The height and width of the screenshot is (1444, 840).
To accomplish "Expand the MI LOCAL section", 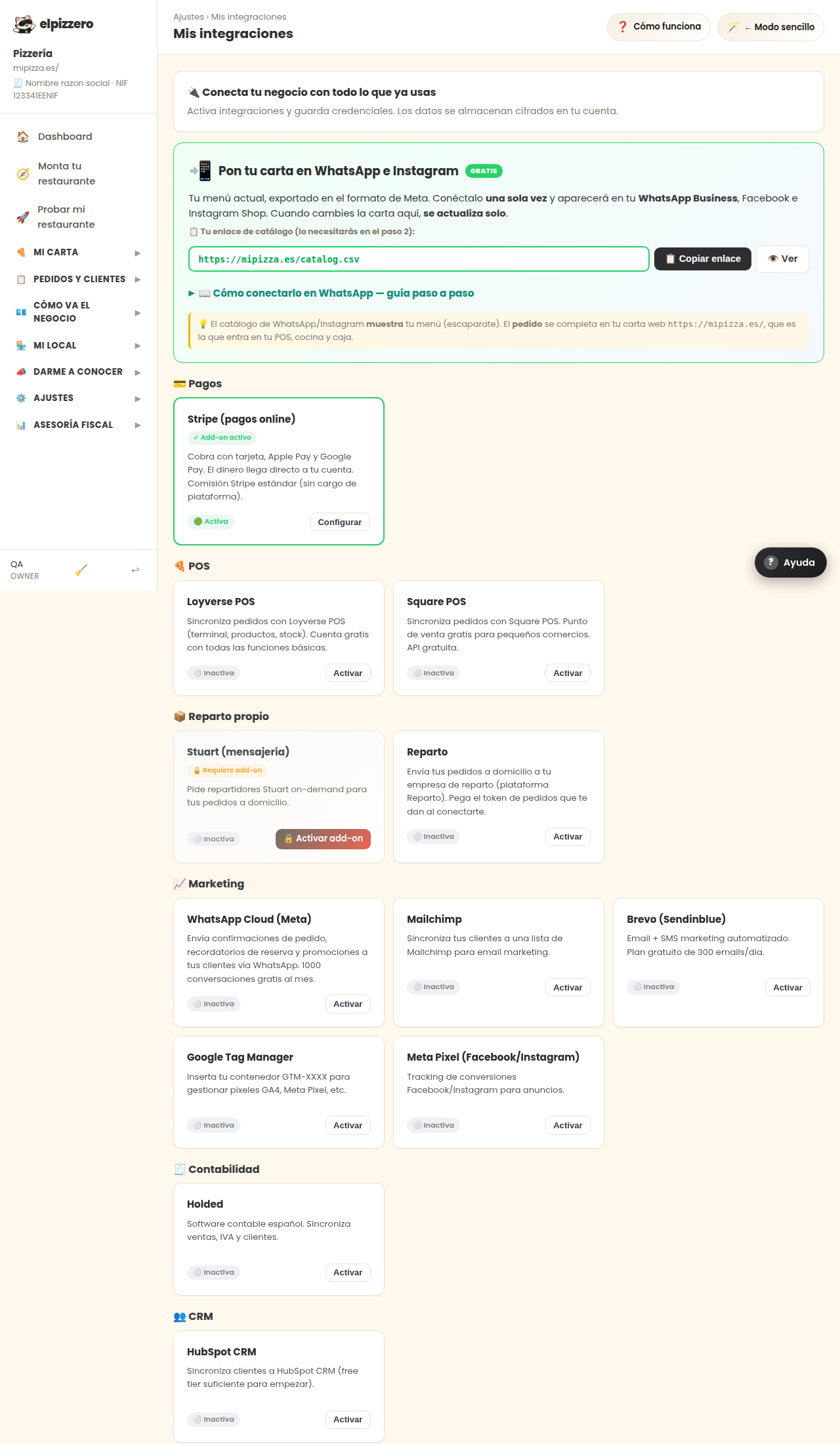I will [78, 346].
